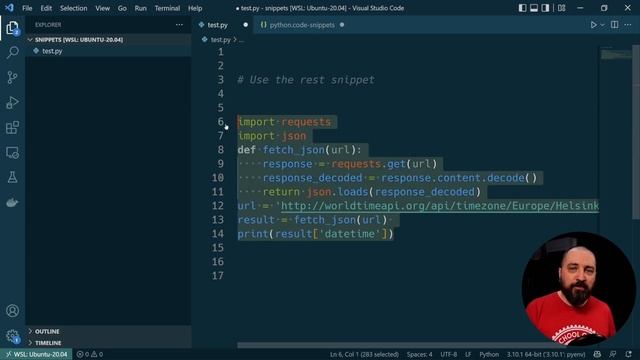Screen dimensions: 640x360
Task: Open the Testing flask view
Action: pyautogui.click(x=12, y=177)
